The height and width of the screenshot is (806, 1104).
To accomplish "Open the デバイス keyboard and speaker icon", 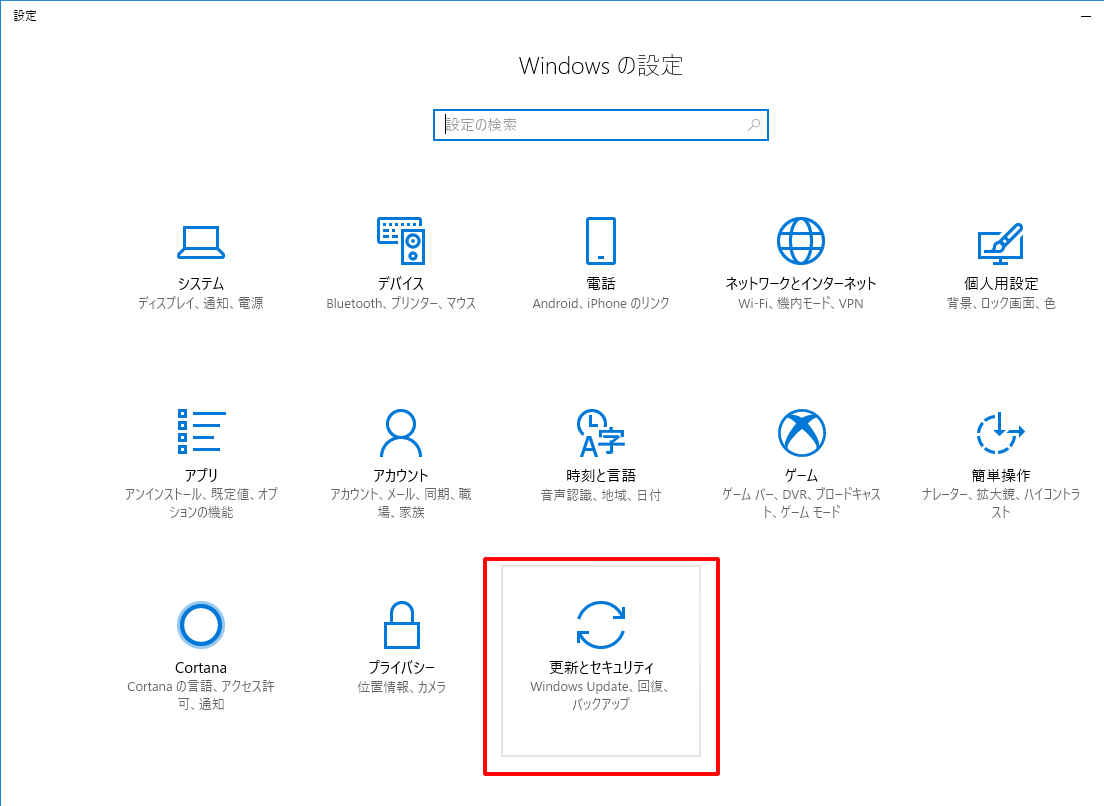I will [x=401, y=241].
